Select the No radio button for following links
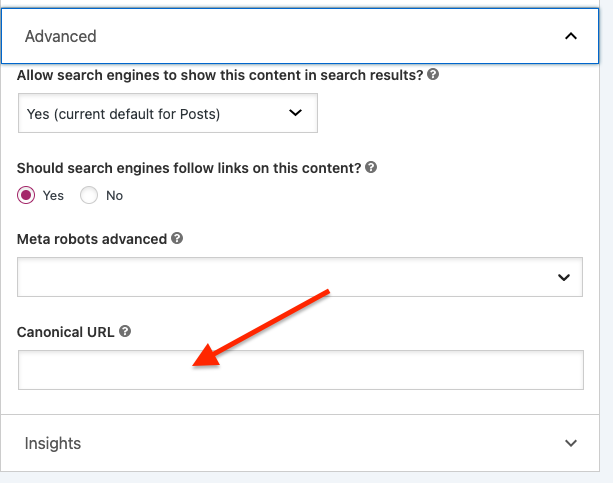The width and height of the screenshot is (613, 483). click(x=89, y=195)
